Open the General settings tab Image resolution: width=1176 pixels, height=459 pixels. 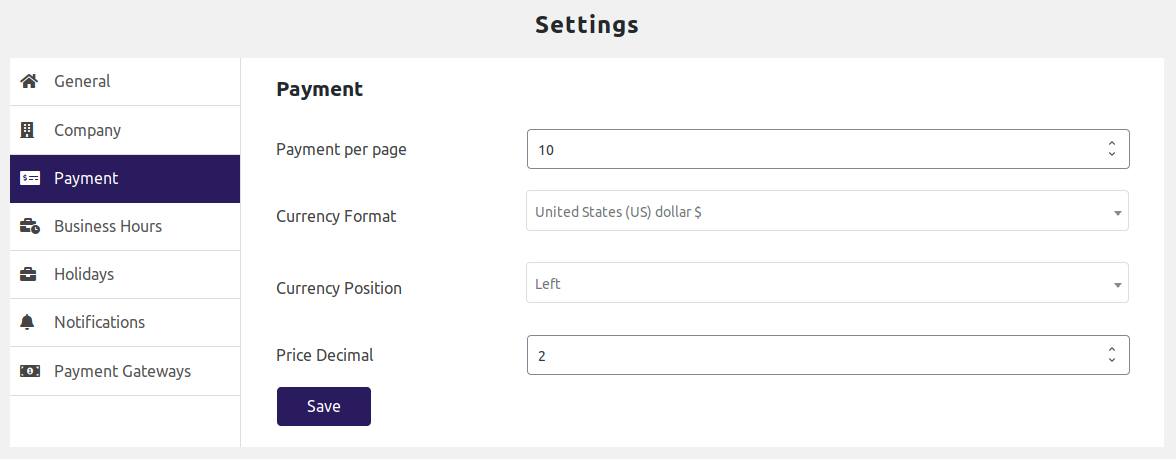click(x=82, y=81)
